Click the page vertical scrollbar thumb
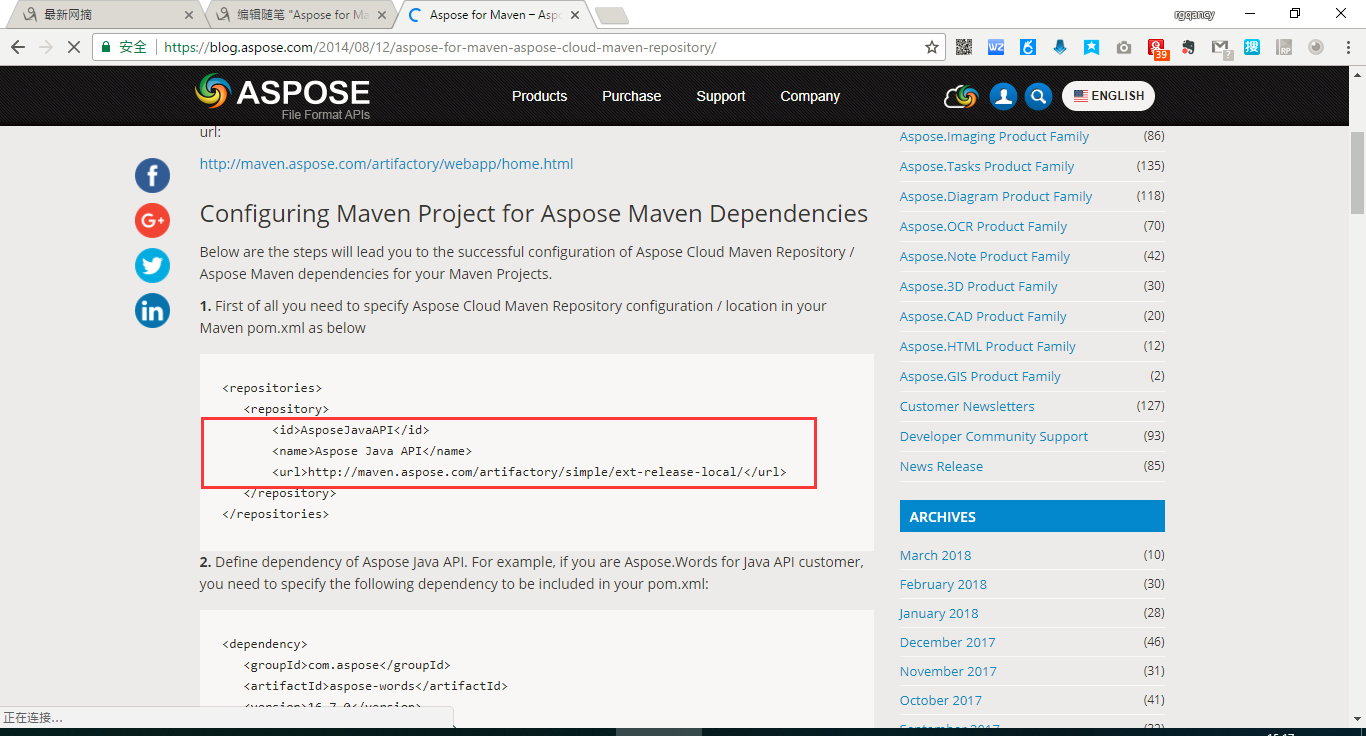The height and width of the screenshot is (736, 1366). [x=1357, y=172]
